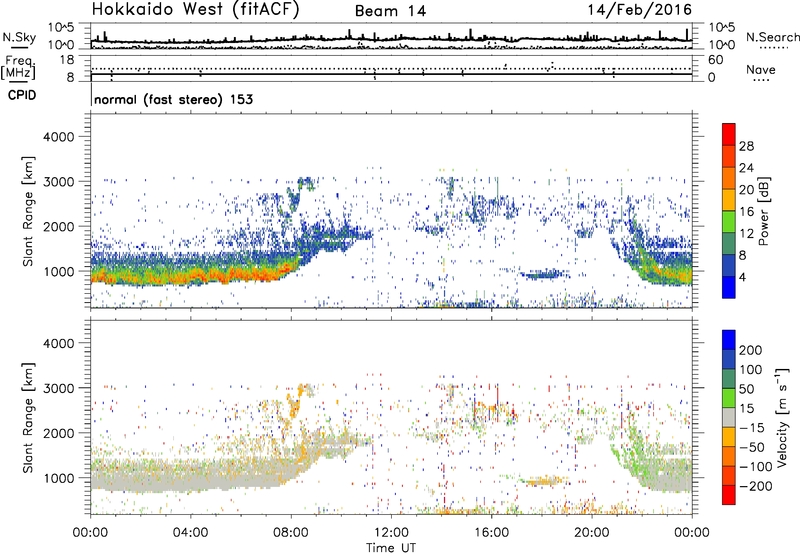Select the 60 tick on Nave axis
Viewport: 800px width, 554px height.
pos(715,60)
